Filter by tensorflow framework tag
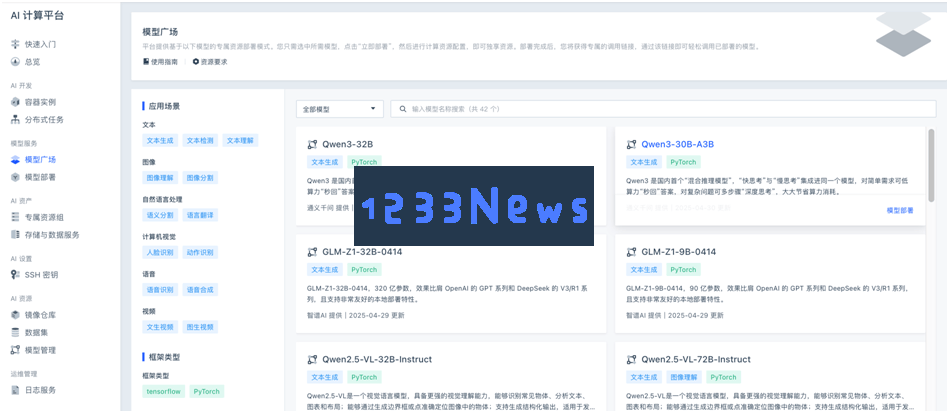This screenshot has width=949, height=413. pos(163,391)
